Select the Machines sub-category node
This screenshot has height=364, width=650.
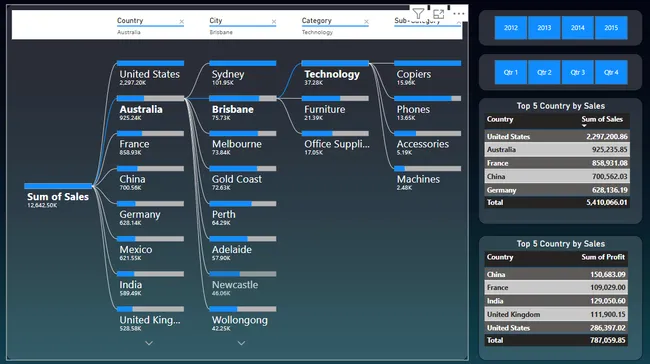click(x=427, y=179)
